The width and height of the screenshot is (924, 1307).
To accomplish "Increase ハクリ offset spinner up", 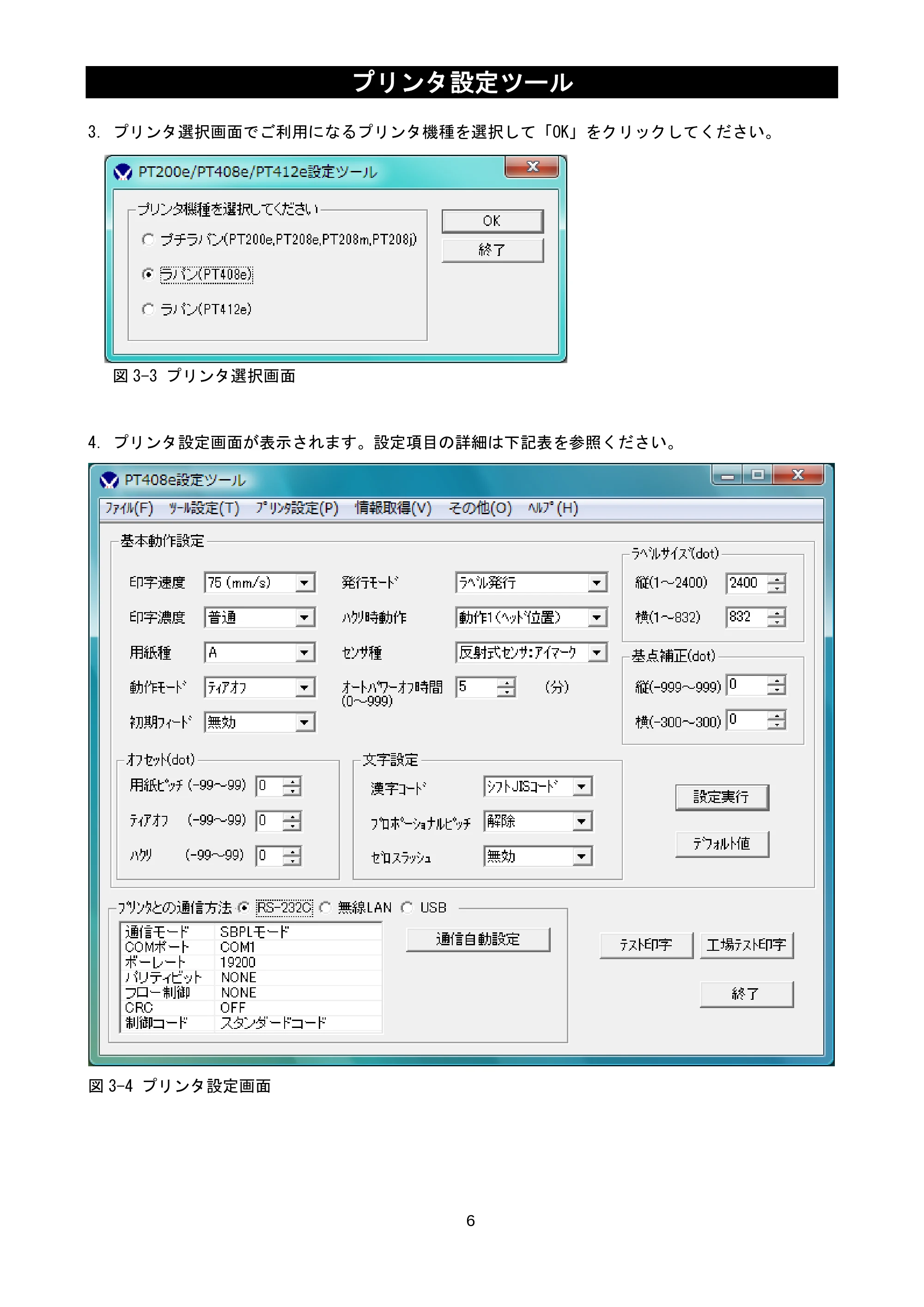I will tap(292, 851).
